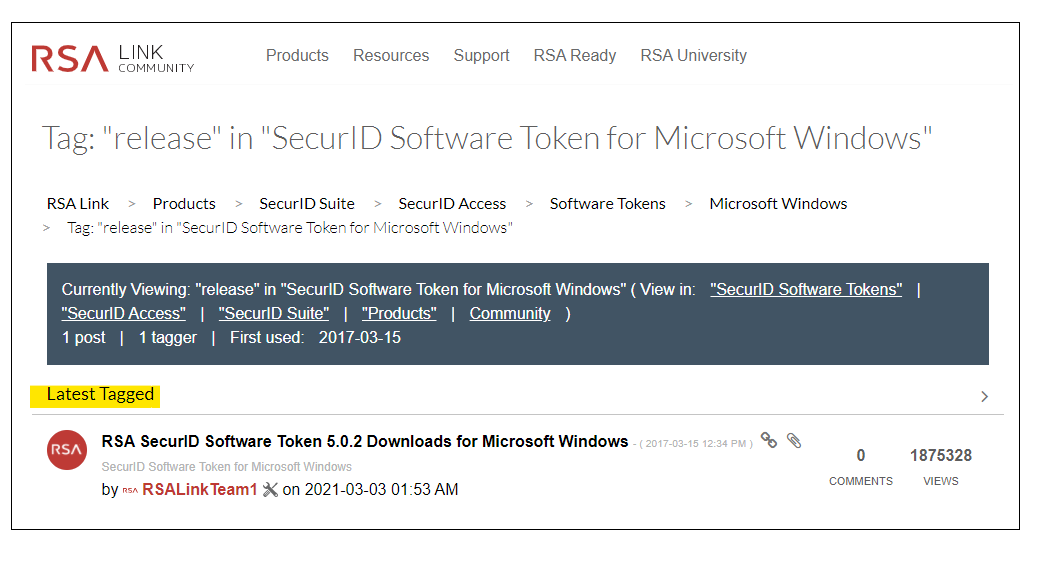Viewport: 1042px width, 562px height.
Task: Click the paperclip attachment icon beside post title
Action: [794, 440]
